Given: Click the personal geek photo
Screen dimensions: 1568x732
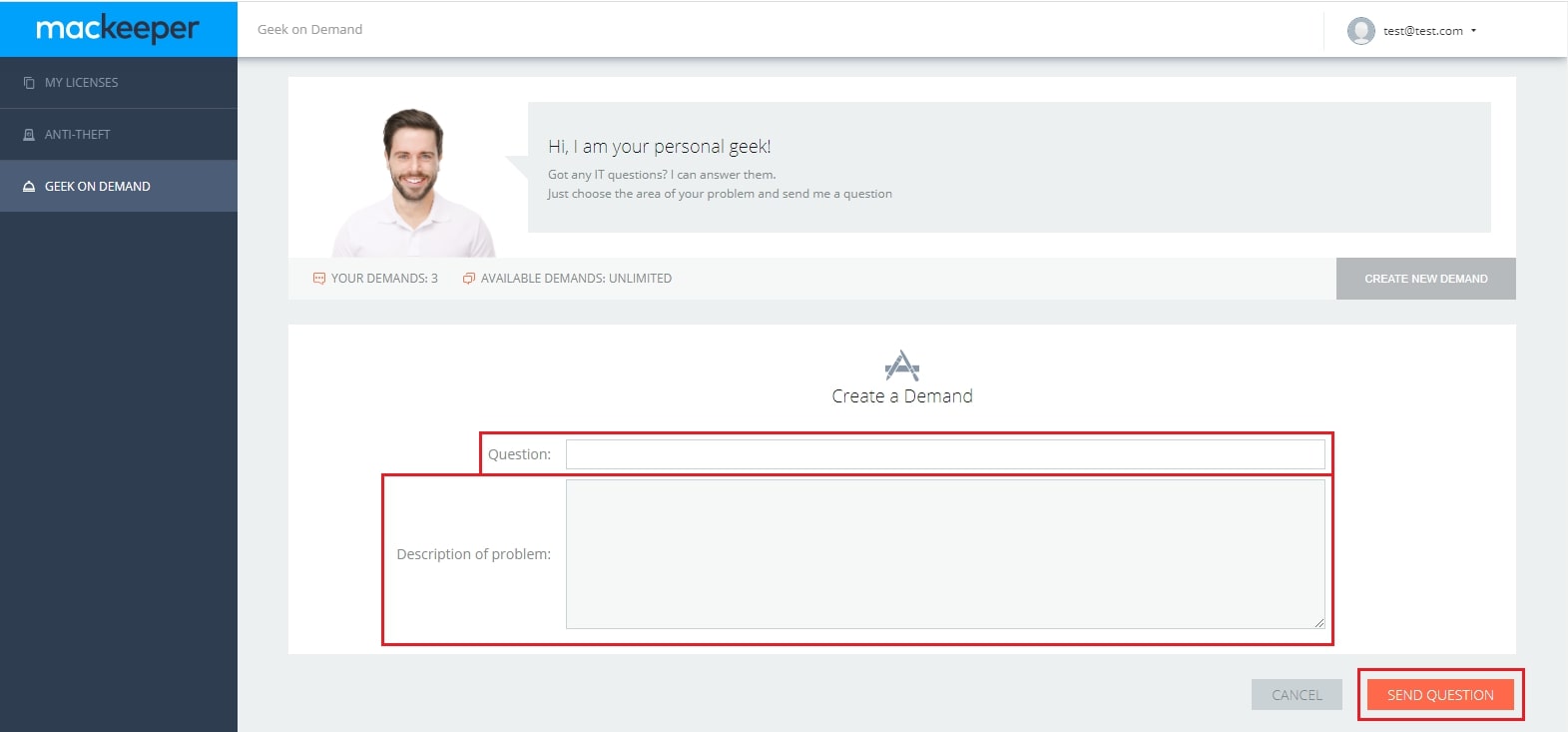Looking at the screenshot, I should click(414, 183).
